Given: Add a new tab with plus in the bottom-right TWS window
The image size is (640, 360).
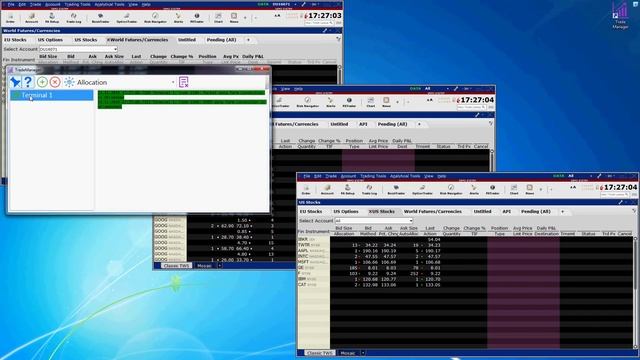Looking at the screenshot, I should point(562,212).
